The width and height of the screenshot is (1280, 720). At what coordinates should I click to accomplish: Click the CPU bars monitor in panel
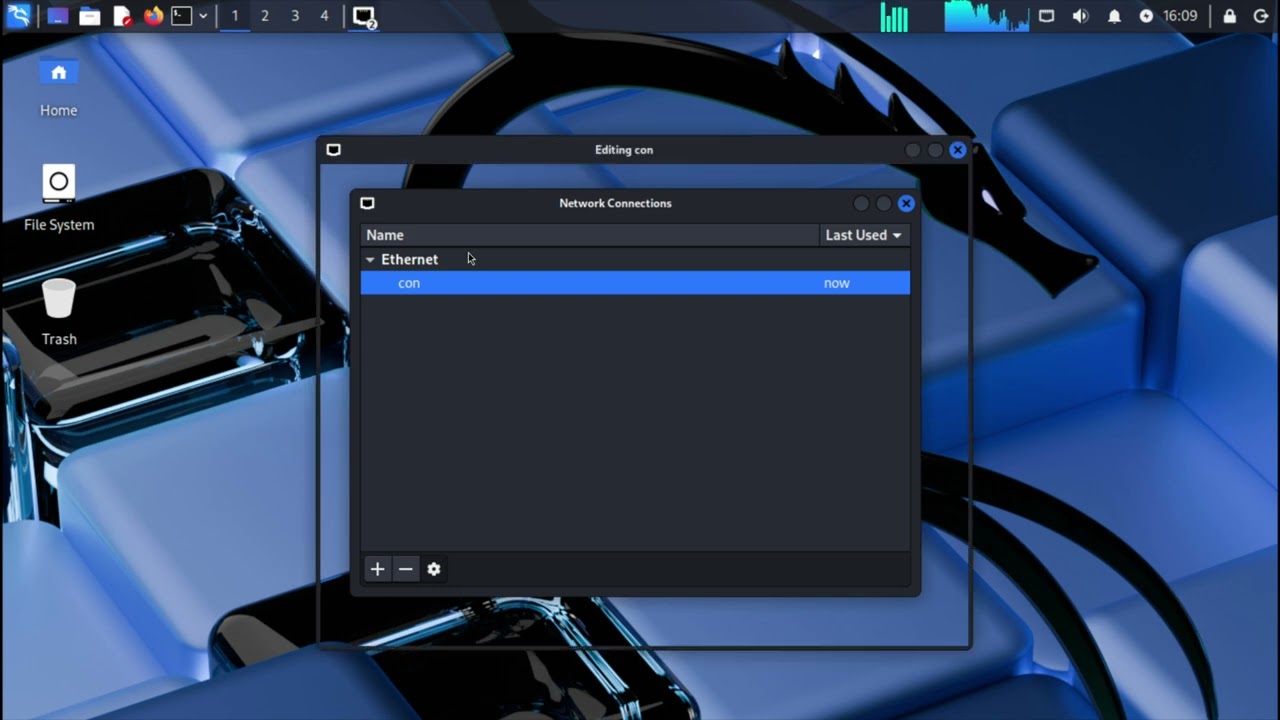click(x=894, y=16)
